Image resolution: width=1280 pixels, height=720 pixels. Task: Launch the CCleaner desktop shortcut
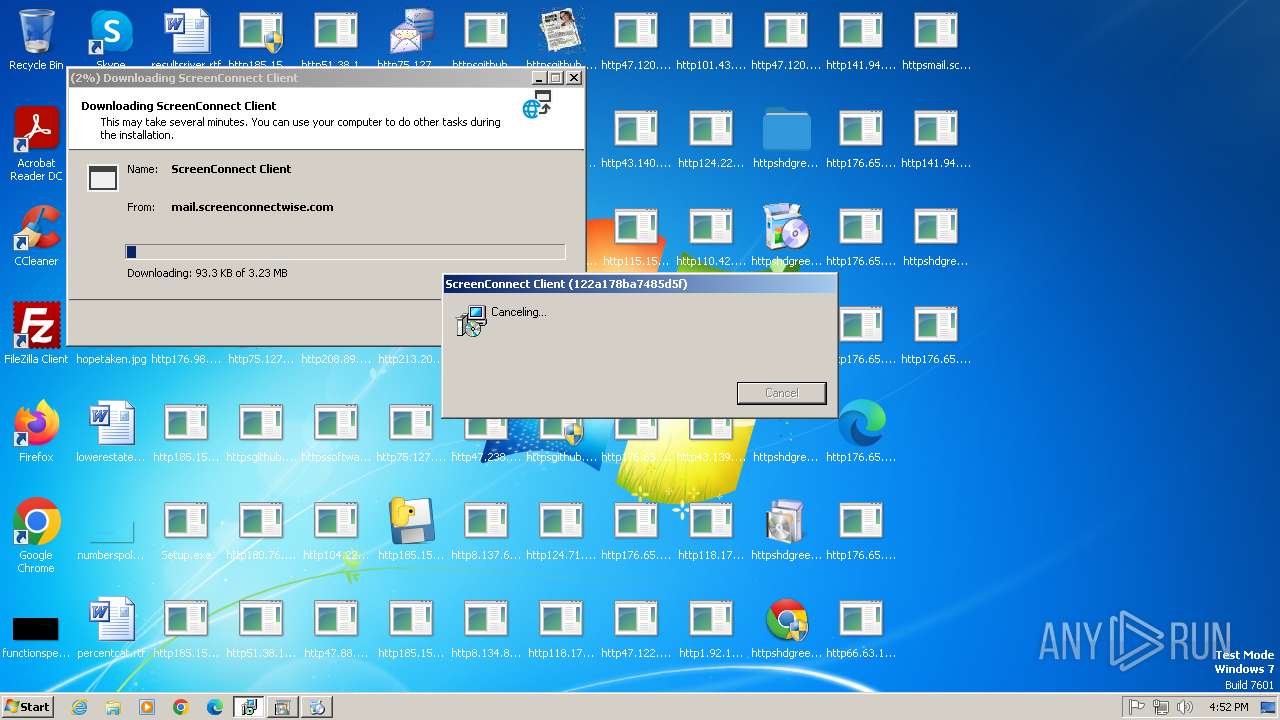(x=37, y=235)
